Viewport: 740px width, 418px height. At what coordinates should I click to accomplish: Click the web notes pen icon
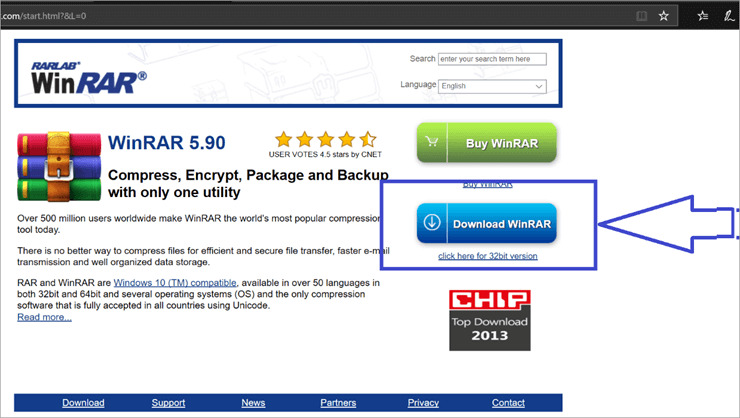pos(729,16)
